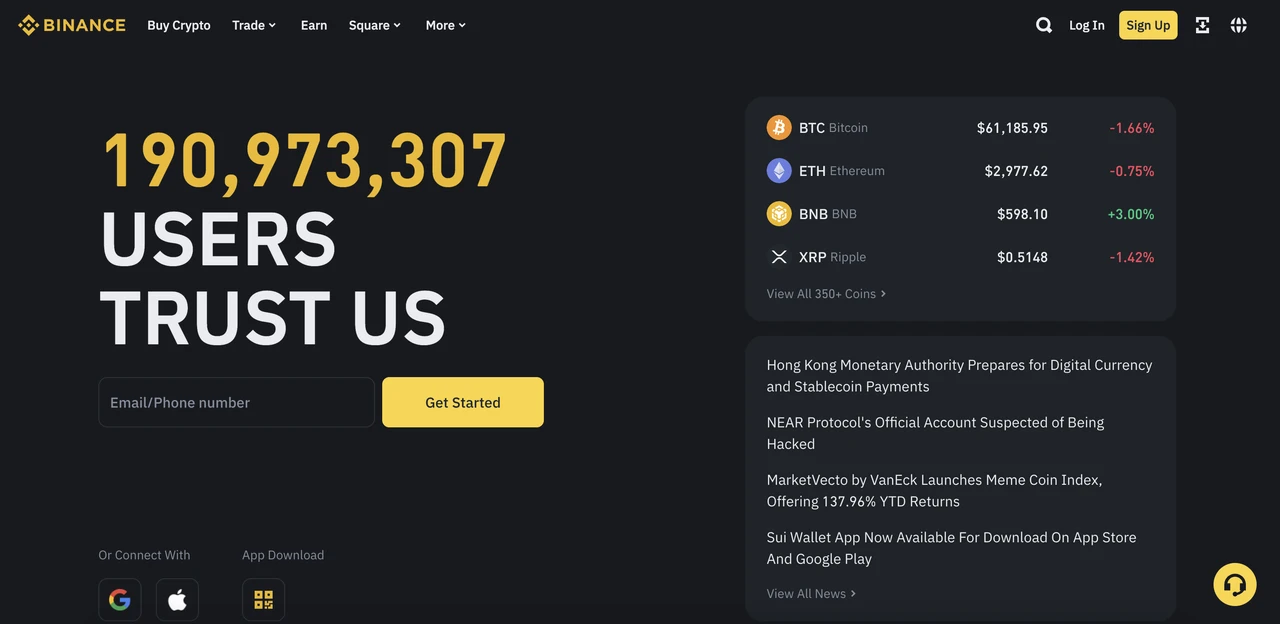Screen dimensions: 1280x624
Task: Click the Binance logo
Action: (x=72, y=25)
